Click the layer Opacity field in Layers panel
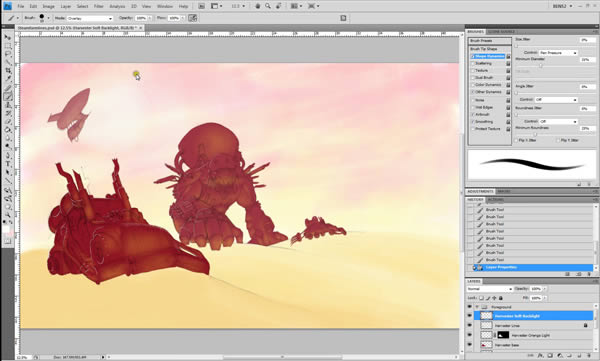 tap(536, 289)
